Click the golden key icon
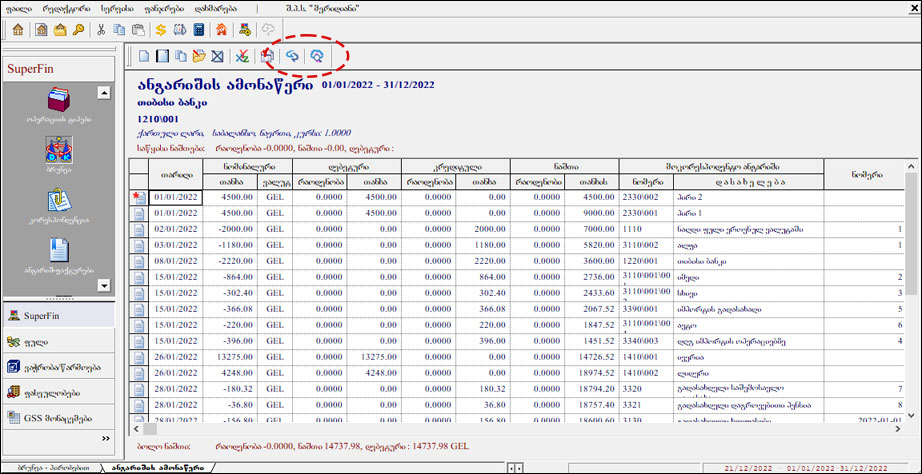Screen dimensions: 922x474 (78, 29)
